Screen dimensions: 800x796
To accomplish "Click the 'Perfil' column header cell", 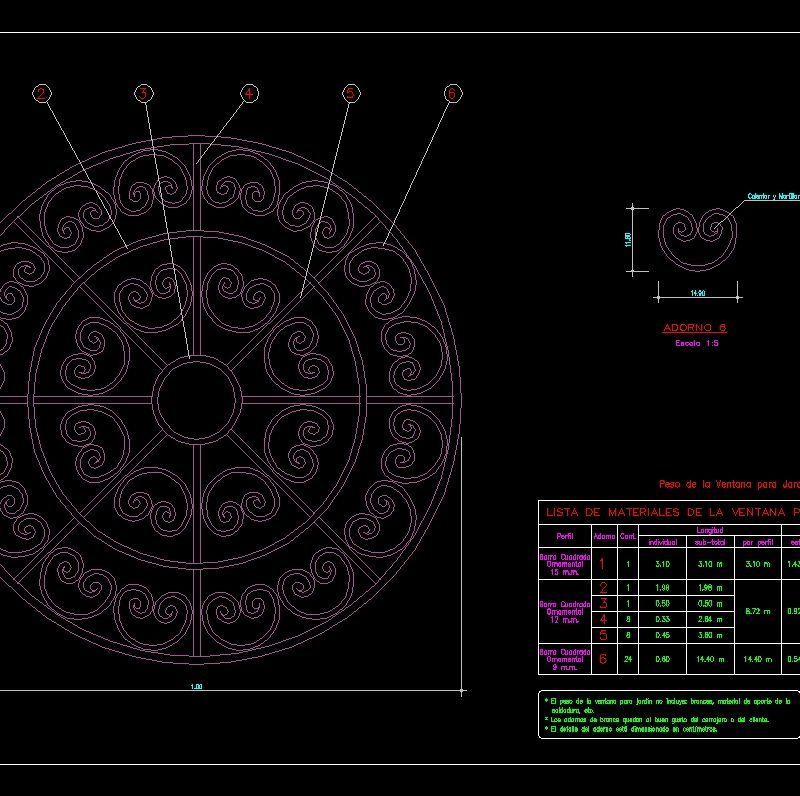I will coord(565,537).
